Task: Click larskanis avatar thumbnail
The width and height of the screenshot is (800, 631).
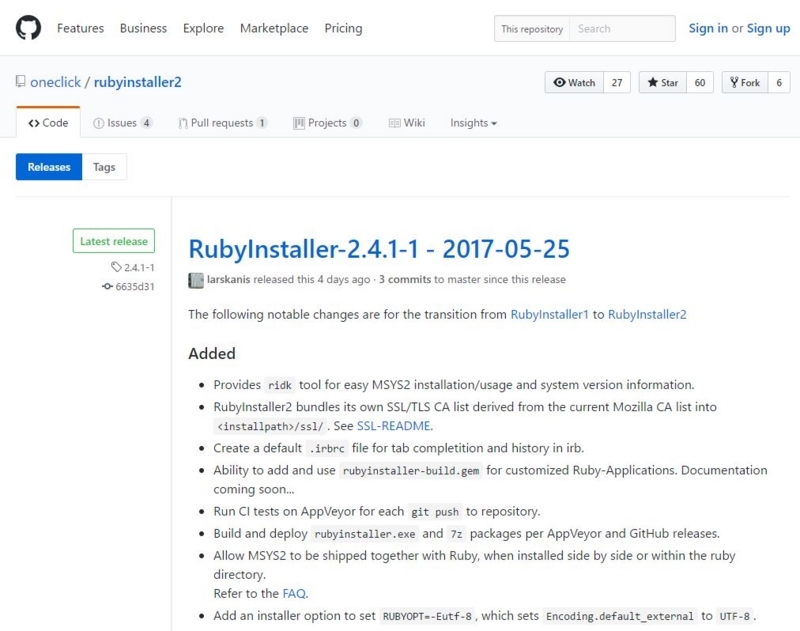Action: click(195, 280)
